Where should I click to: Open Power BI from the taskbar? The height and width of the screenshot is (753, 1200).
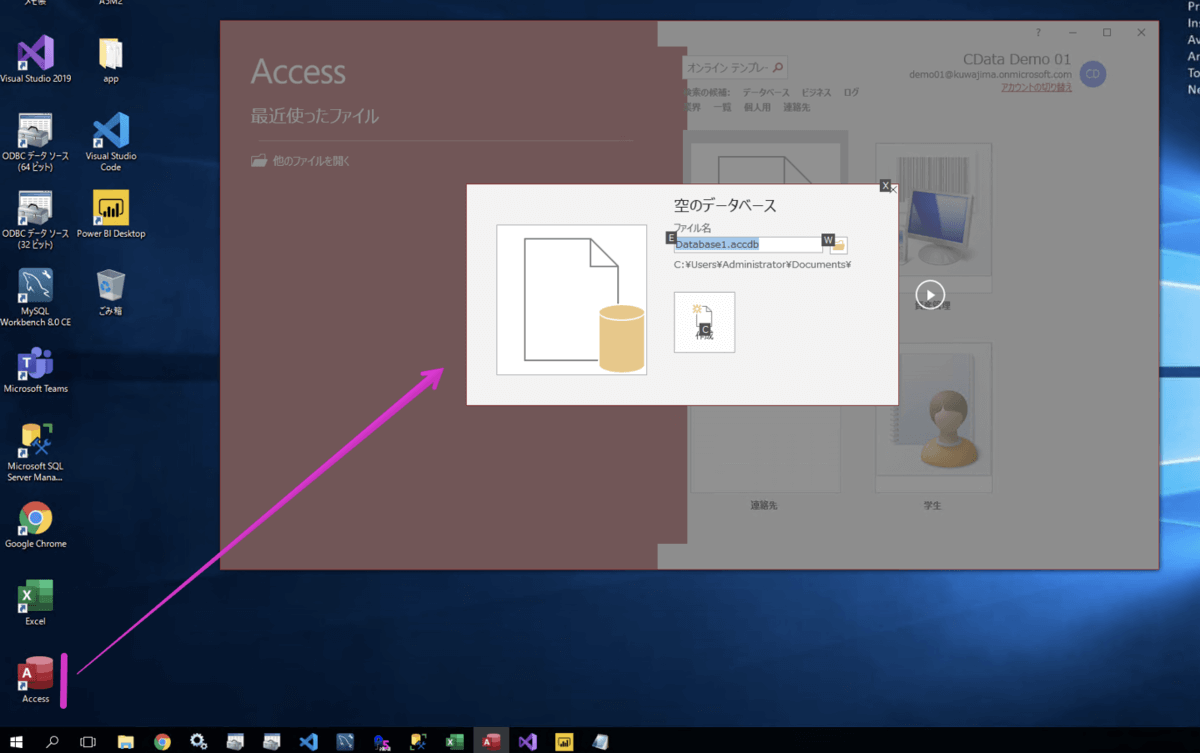pyautogui.click(x=564, y=742)
